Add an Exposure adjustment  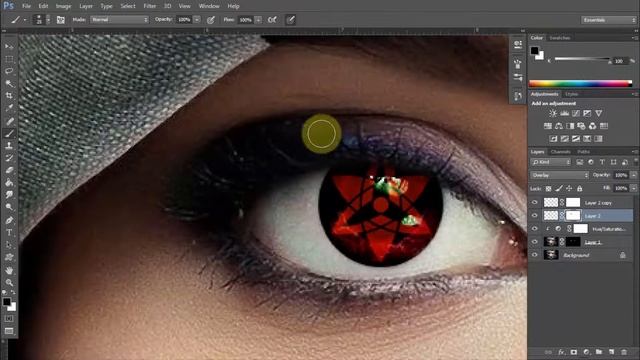(587, 113)
